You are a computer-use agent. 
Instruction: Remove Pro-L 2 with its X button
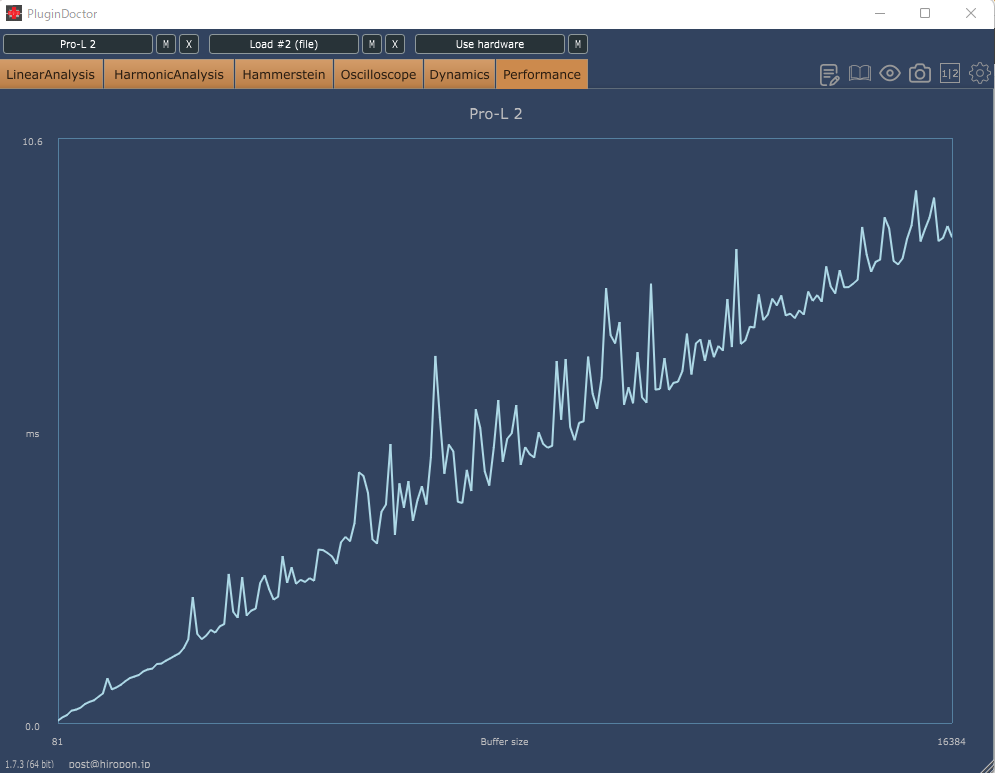point(188,44)
